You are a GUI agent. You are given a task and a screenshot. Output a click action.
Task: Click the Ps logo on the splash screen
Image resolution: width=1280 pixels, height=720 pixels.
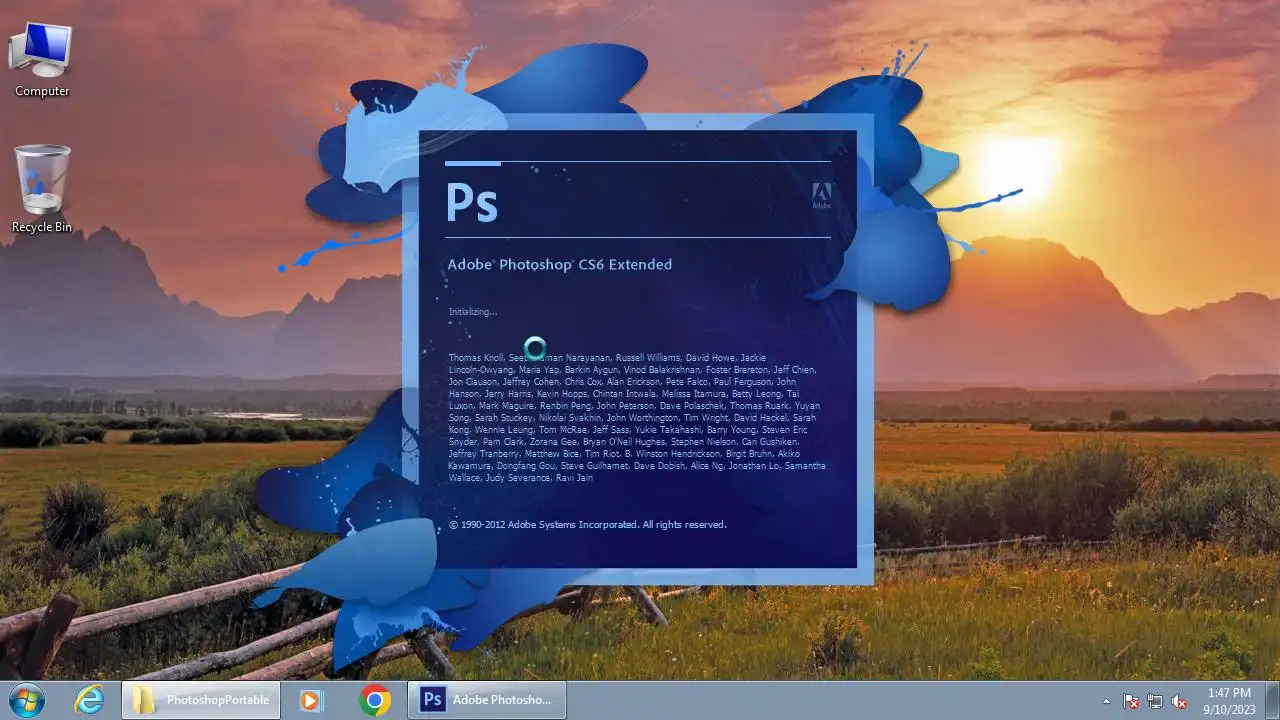(471, 202)
